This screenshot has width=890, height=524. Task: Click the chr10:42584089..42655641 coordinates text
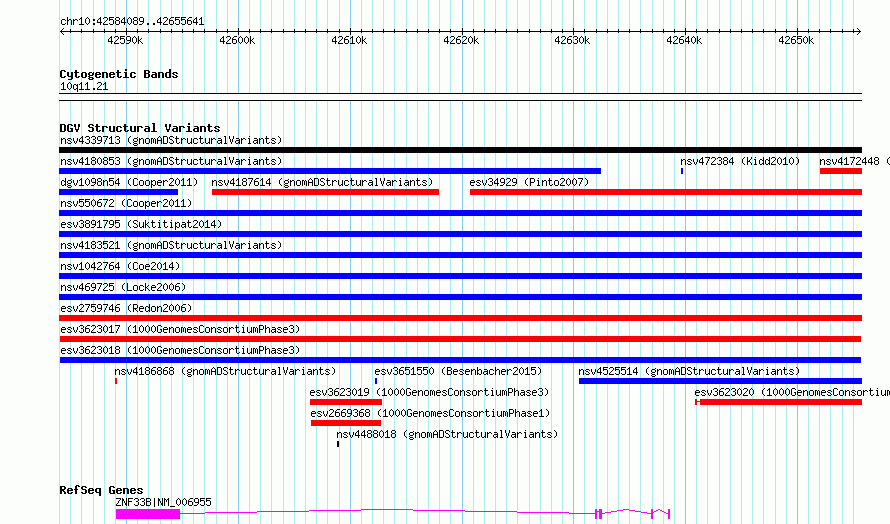[x=132, y=22]
